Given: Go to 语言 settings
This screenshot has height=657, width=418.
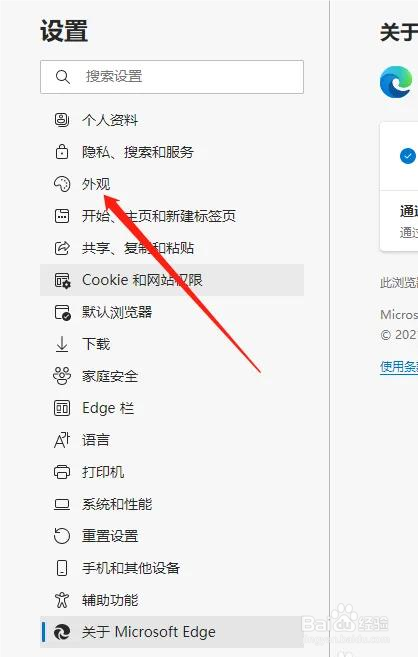Looking at the screenshot, I should coord(172,440).
